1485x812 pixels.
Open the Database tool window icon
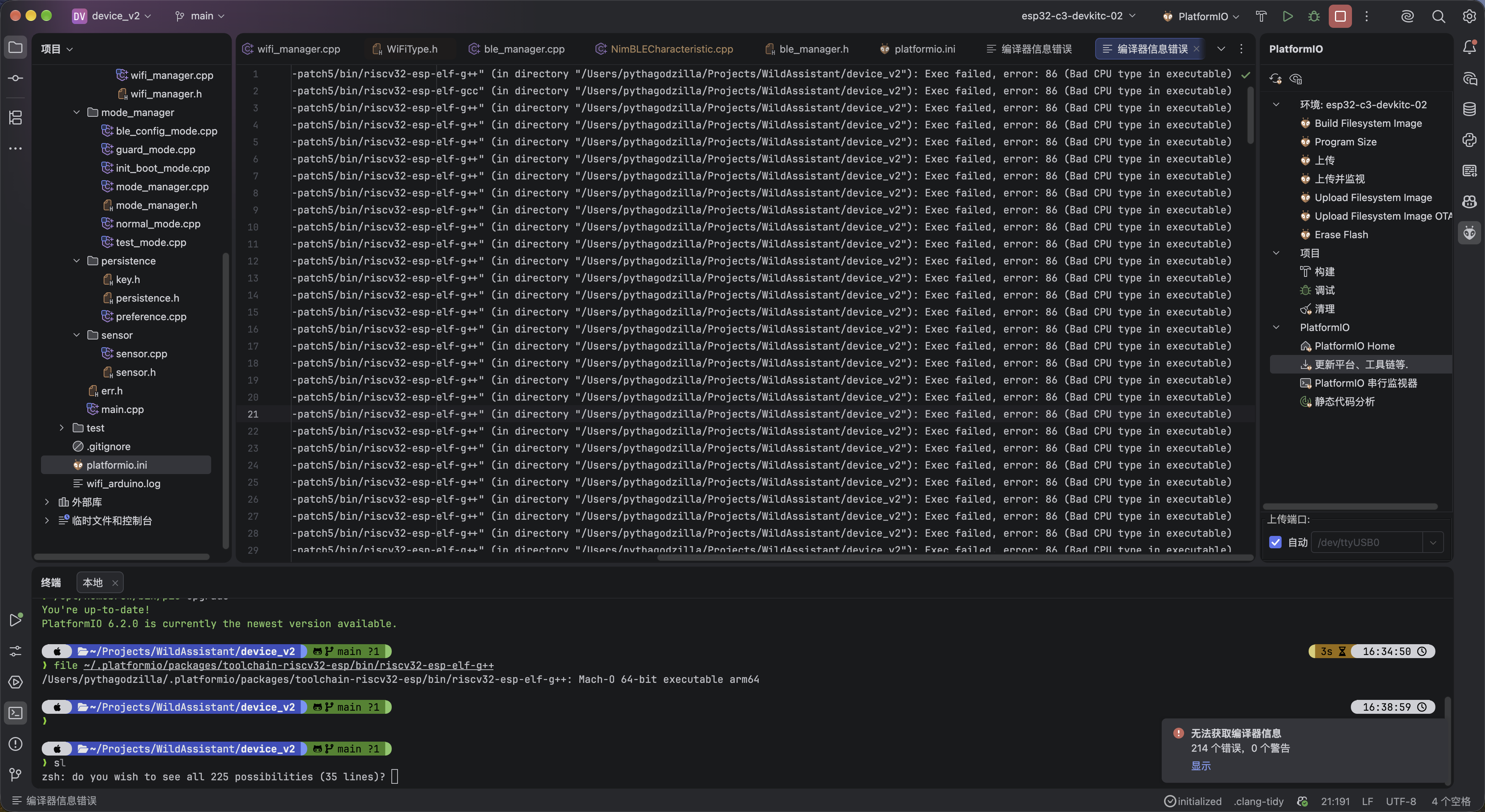point(1470,109)
